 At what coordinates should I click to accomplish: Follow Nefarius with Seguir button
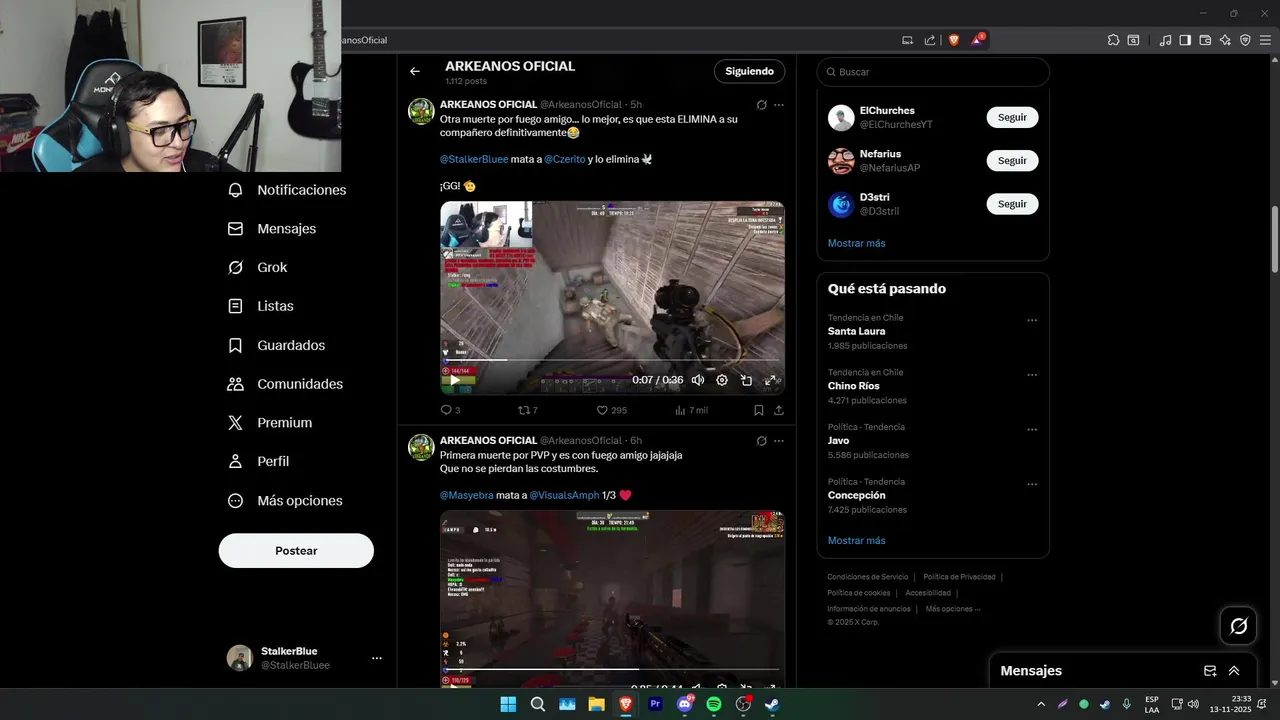pyautogui.click(x=1012, y=161)
